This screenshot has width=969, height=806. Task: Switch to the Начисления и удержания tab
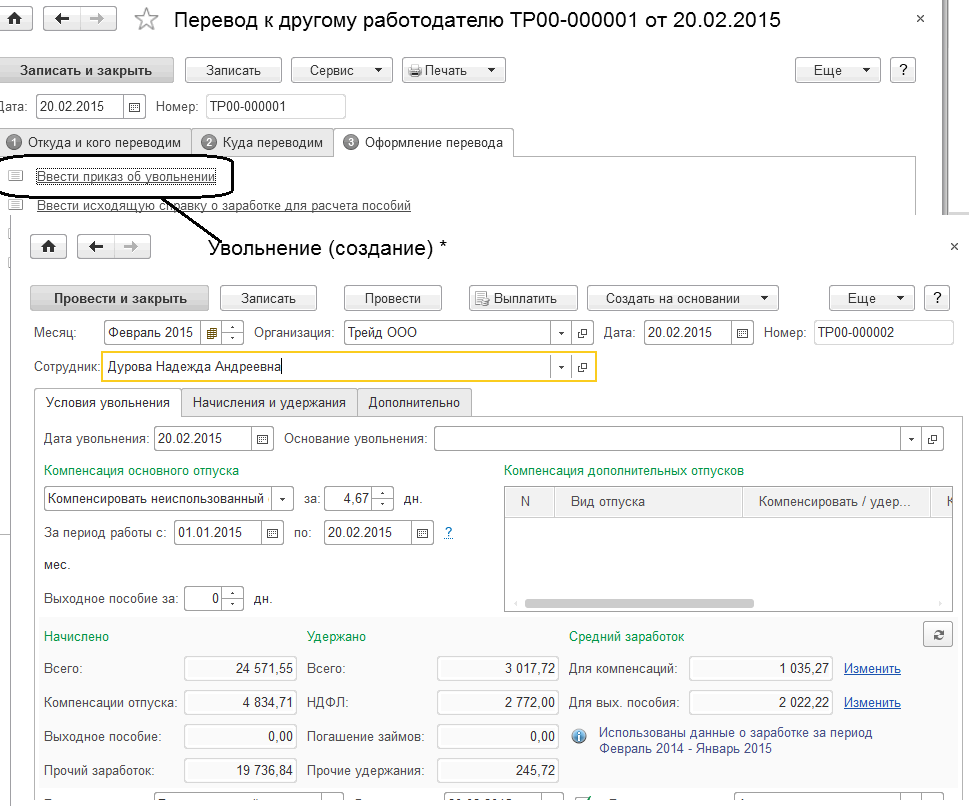pos(269,402)
